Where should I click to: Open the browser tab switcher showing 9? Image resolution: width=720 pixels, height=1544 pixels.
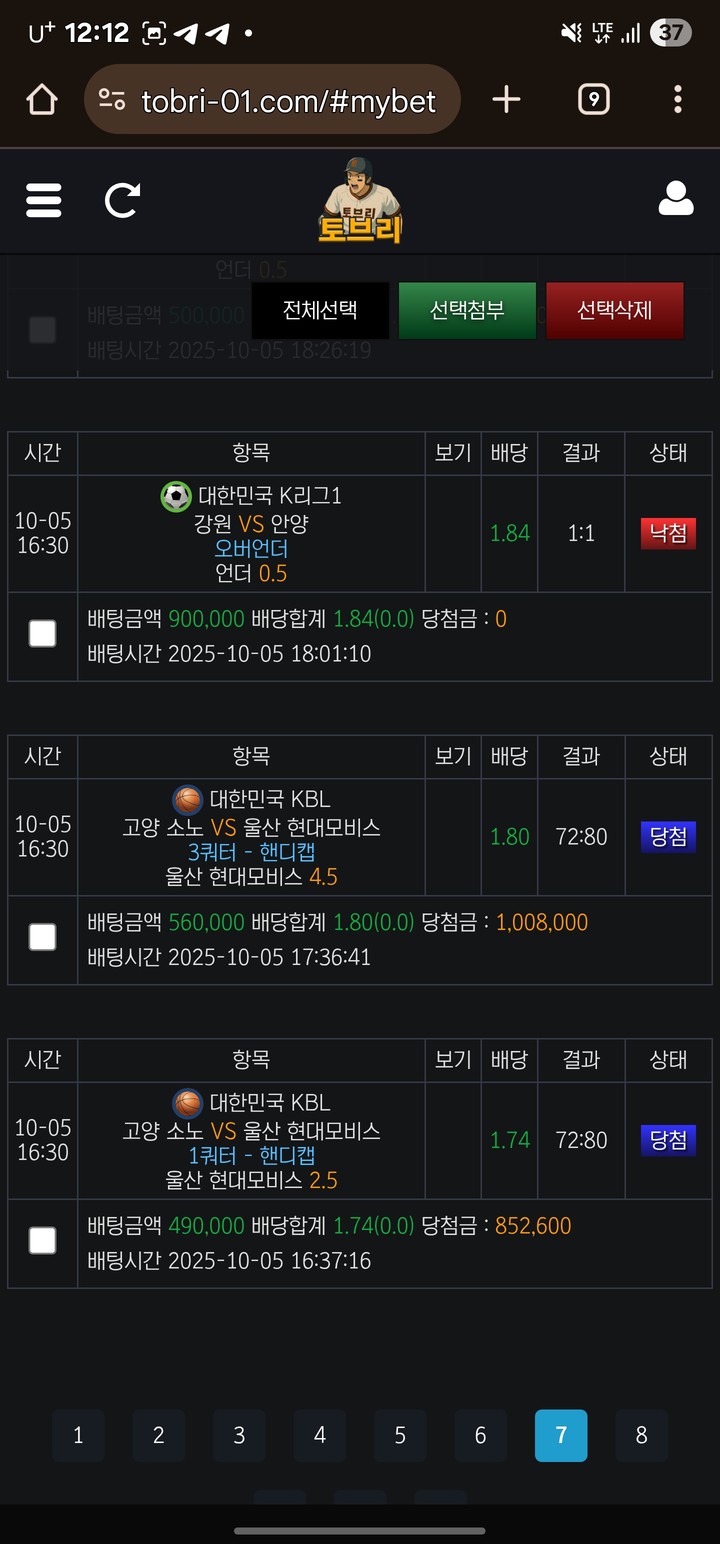point(594,99)
